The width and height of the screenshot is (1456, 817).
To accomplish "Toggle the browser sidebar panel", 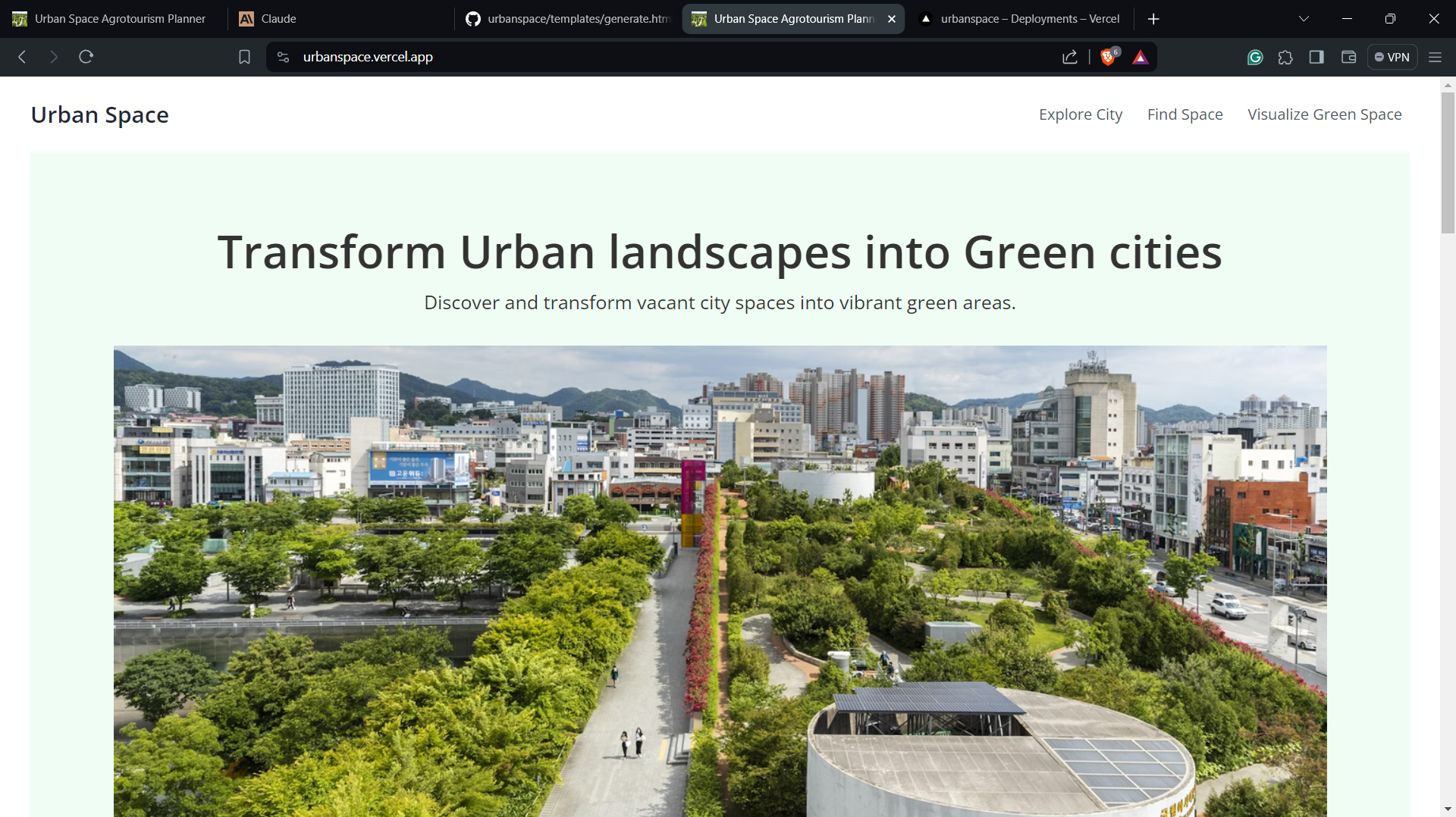I will (x=1316, y=57).
